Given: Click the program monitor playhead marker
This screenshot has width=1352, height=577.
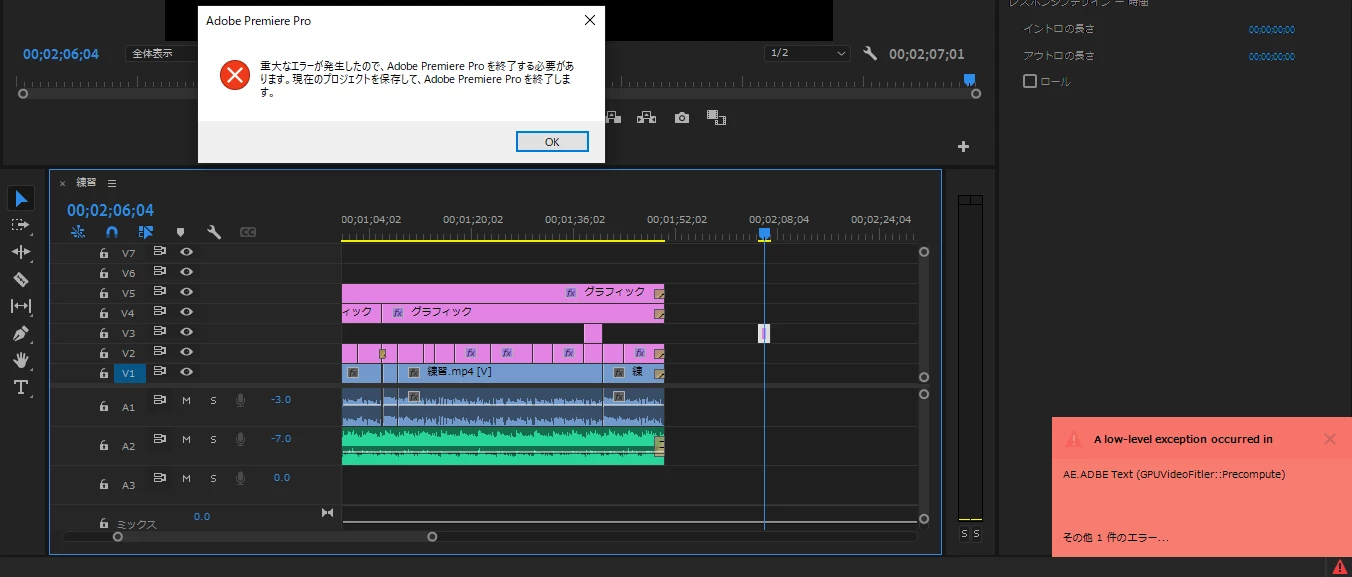Looking at the screenshot, I should (x=969, y=79).
